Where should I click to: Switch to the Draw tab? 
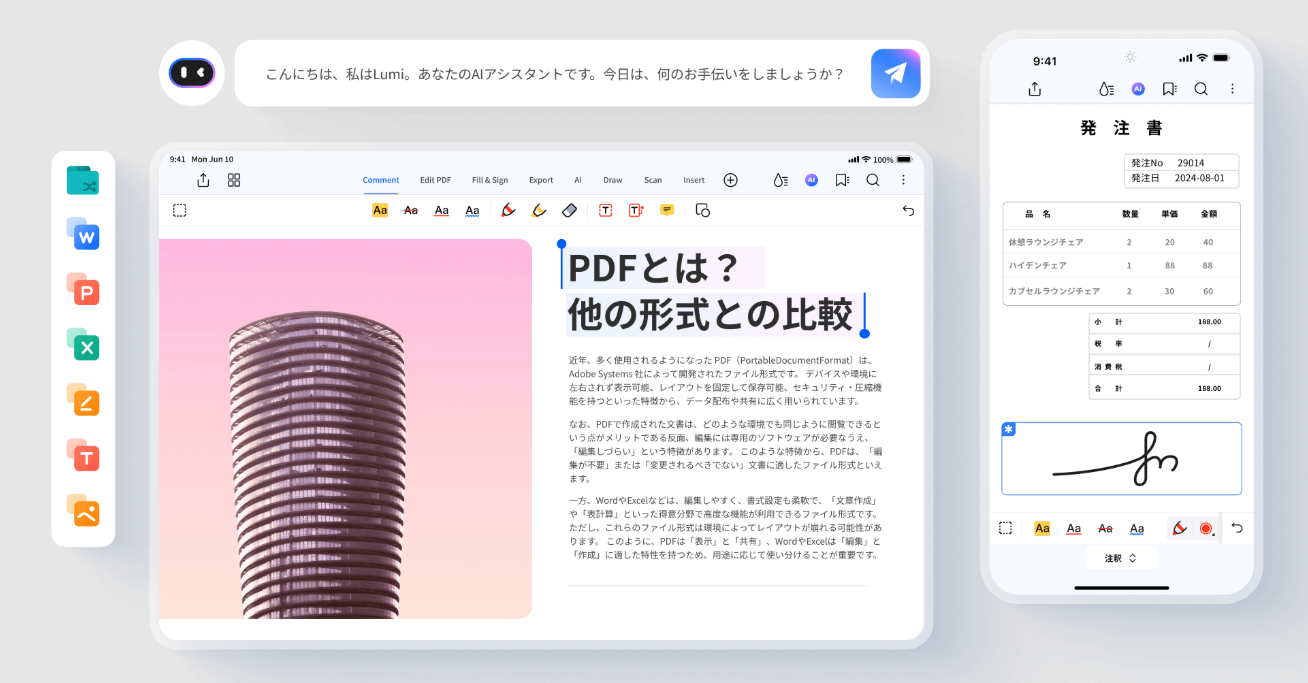[x=612, y=180]
